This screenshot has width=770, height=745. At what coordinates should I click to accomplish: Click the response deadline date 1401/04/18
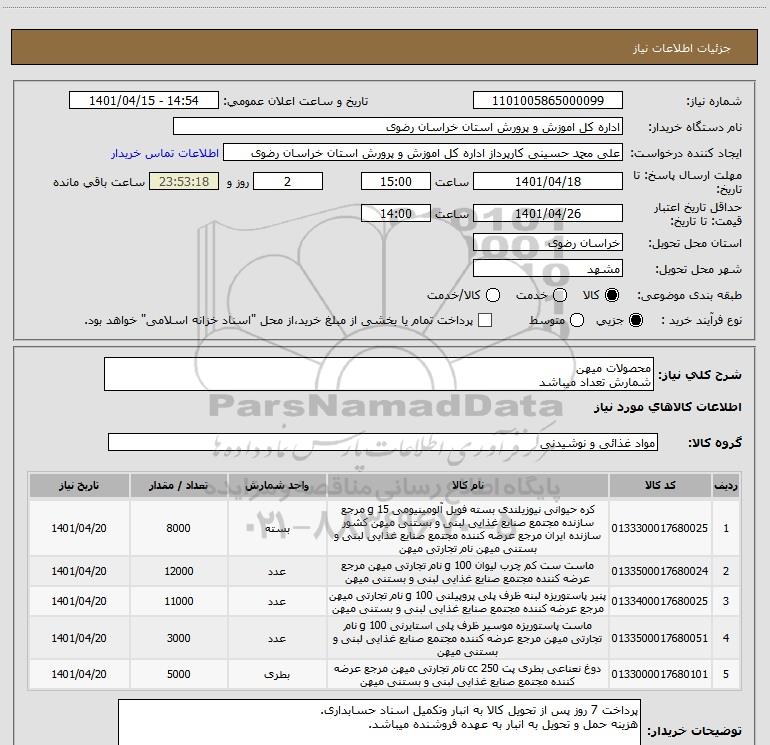548,181
